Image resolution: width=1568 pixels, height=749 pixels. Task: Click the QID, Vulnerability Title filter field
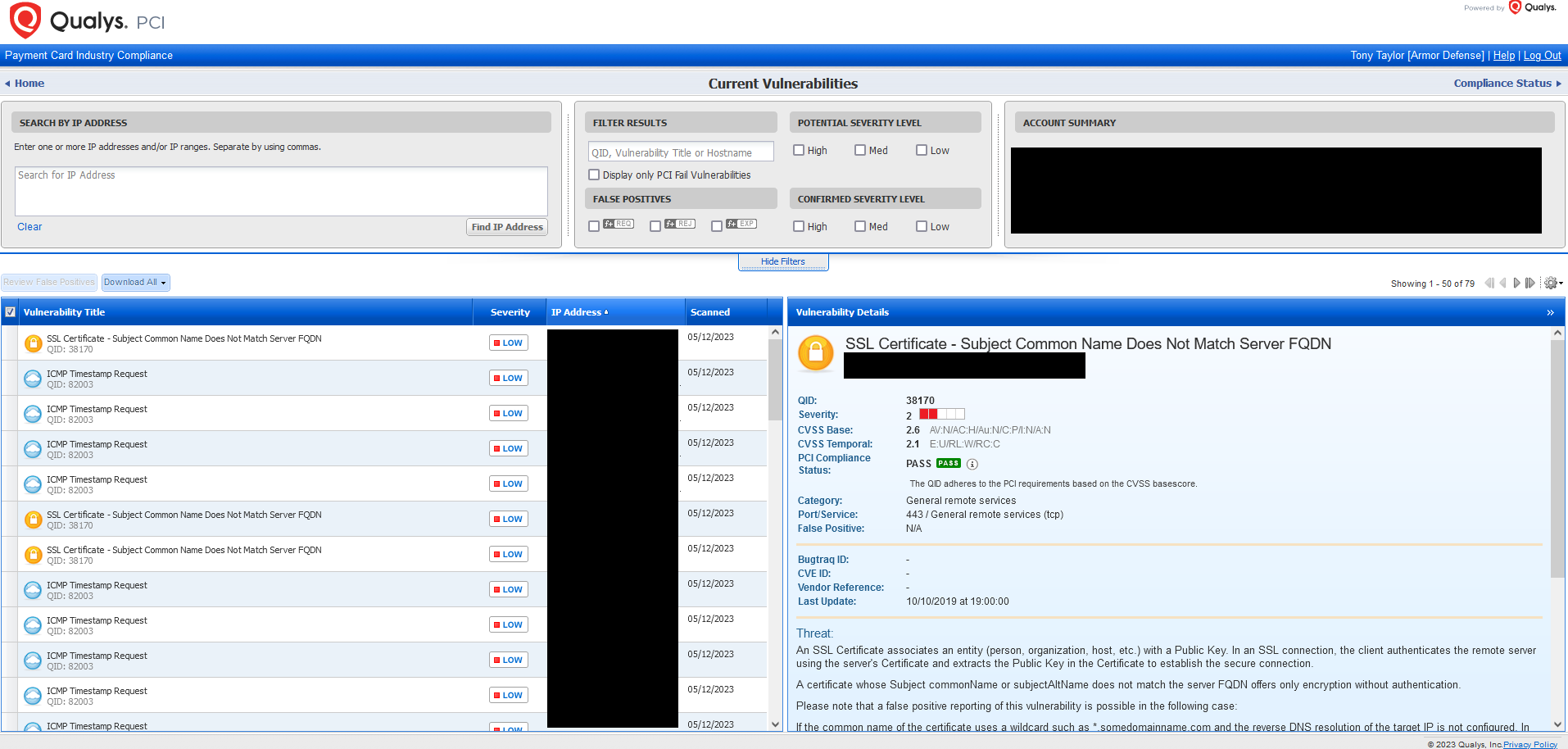point(680,152)
